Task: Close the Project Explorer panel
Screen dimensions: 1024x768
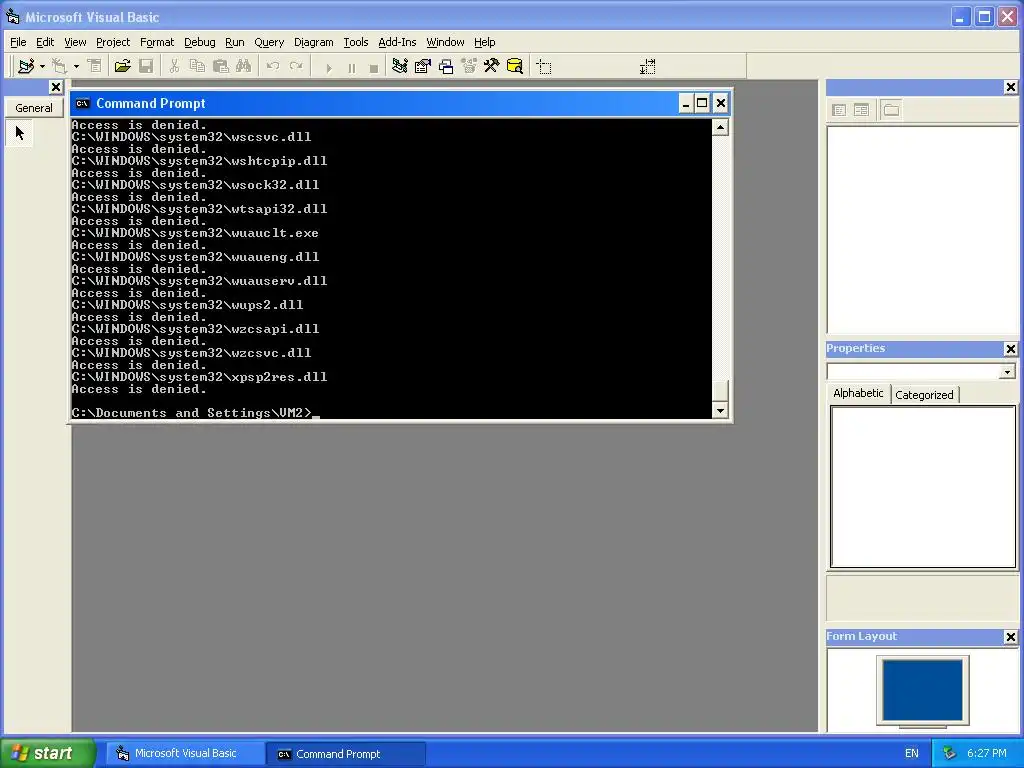Action: pos(1010,87)
